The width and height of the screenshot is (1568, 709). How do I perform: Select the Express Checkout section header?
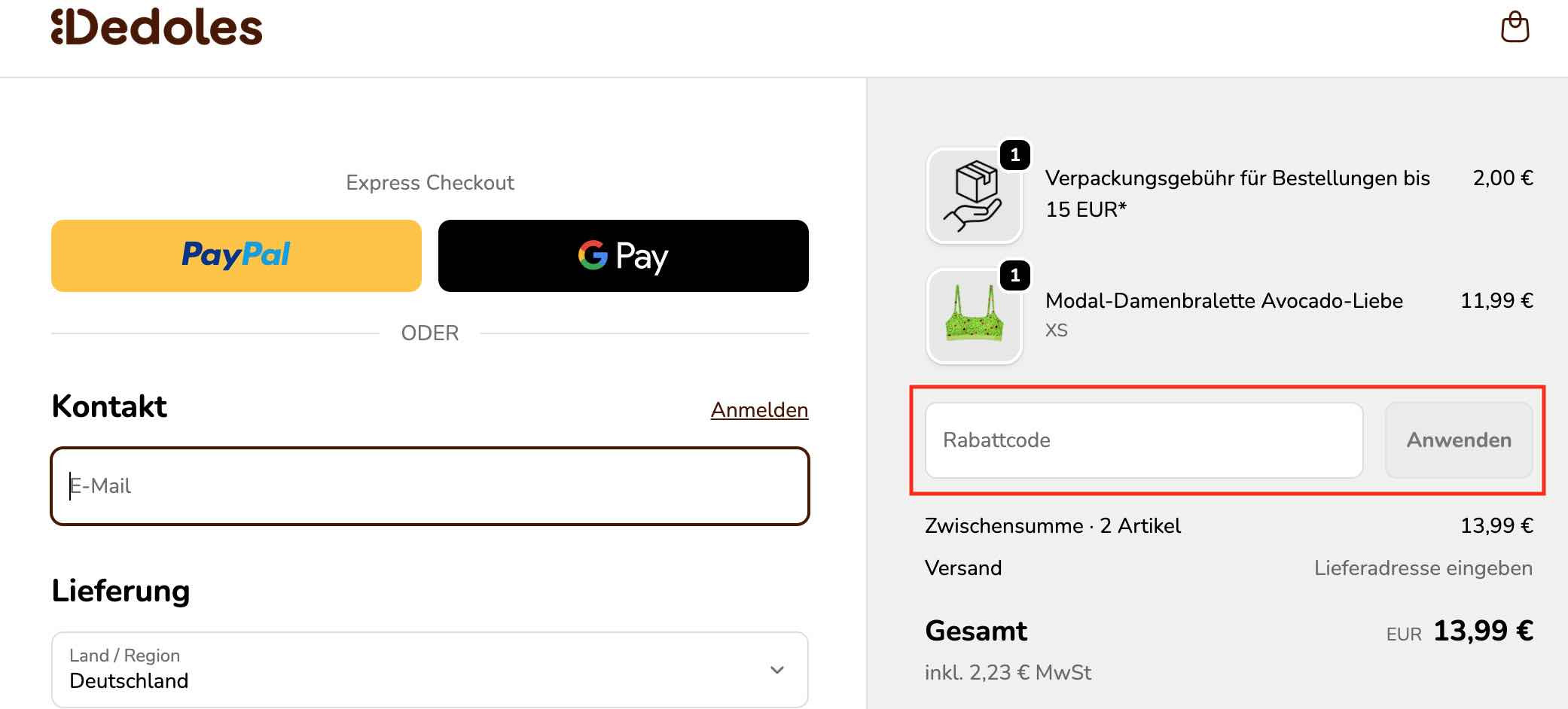[430, 182]
